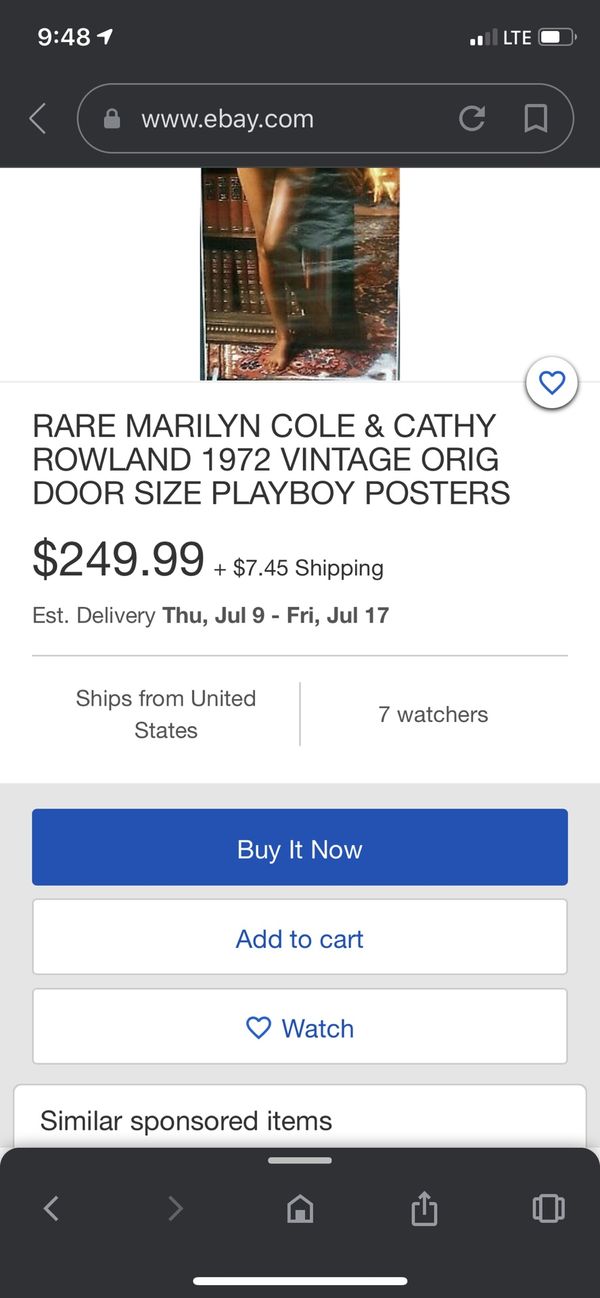The image size is (600, 1298).
Task: Go forward using the forward arrow icon
Action: click(x=175, y=1208)
